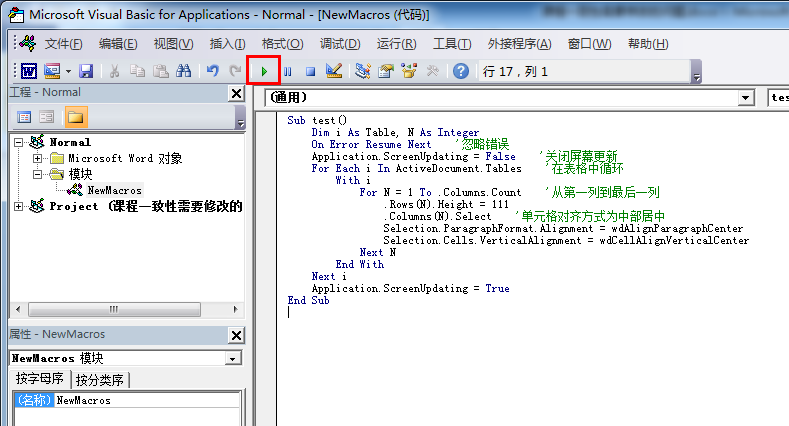The width and height of the screenshot is (789, 426).
Task: Collapse the 模块 folder
Action: 37,175
